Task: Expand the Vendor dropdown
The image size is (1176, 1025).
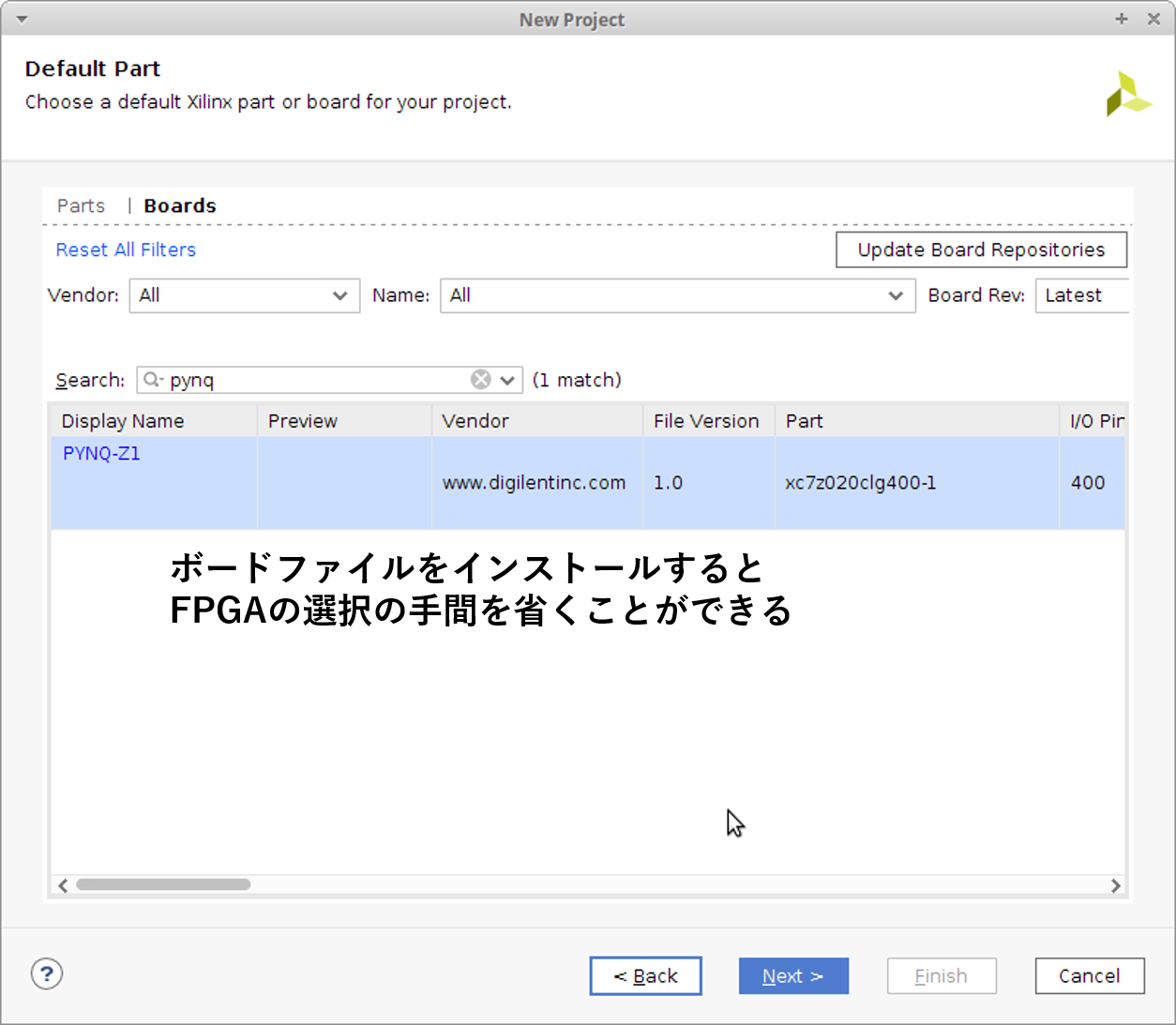Action: point(245,295)
